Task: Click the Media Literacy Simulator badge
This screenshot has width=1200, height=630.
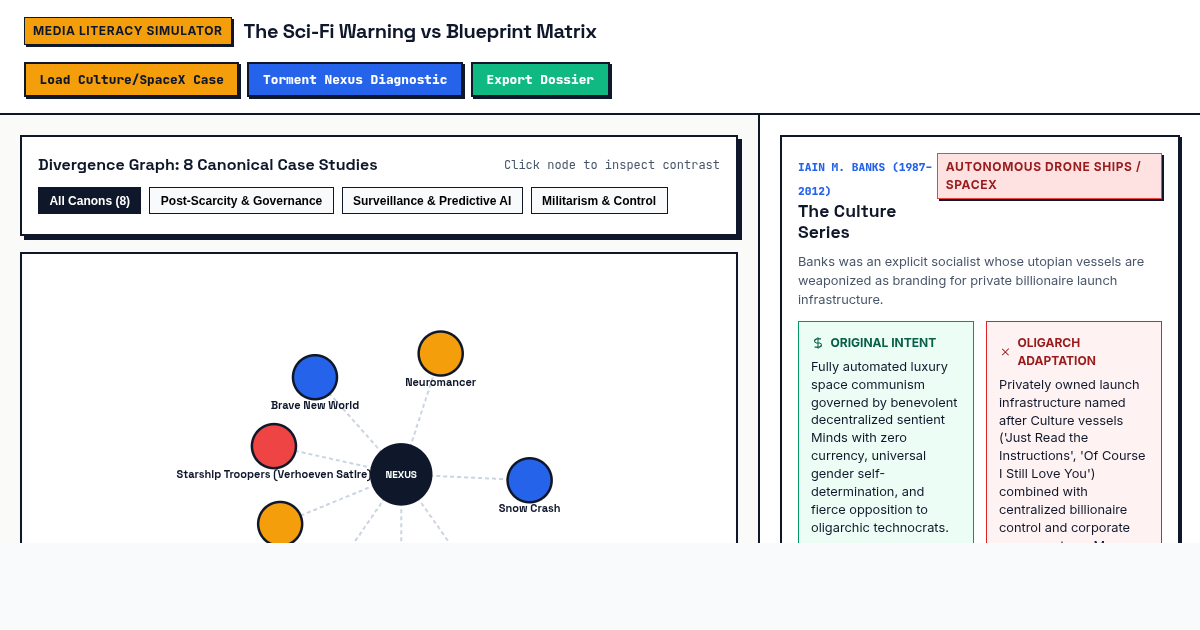Action: pos(128,31)
